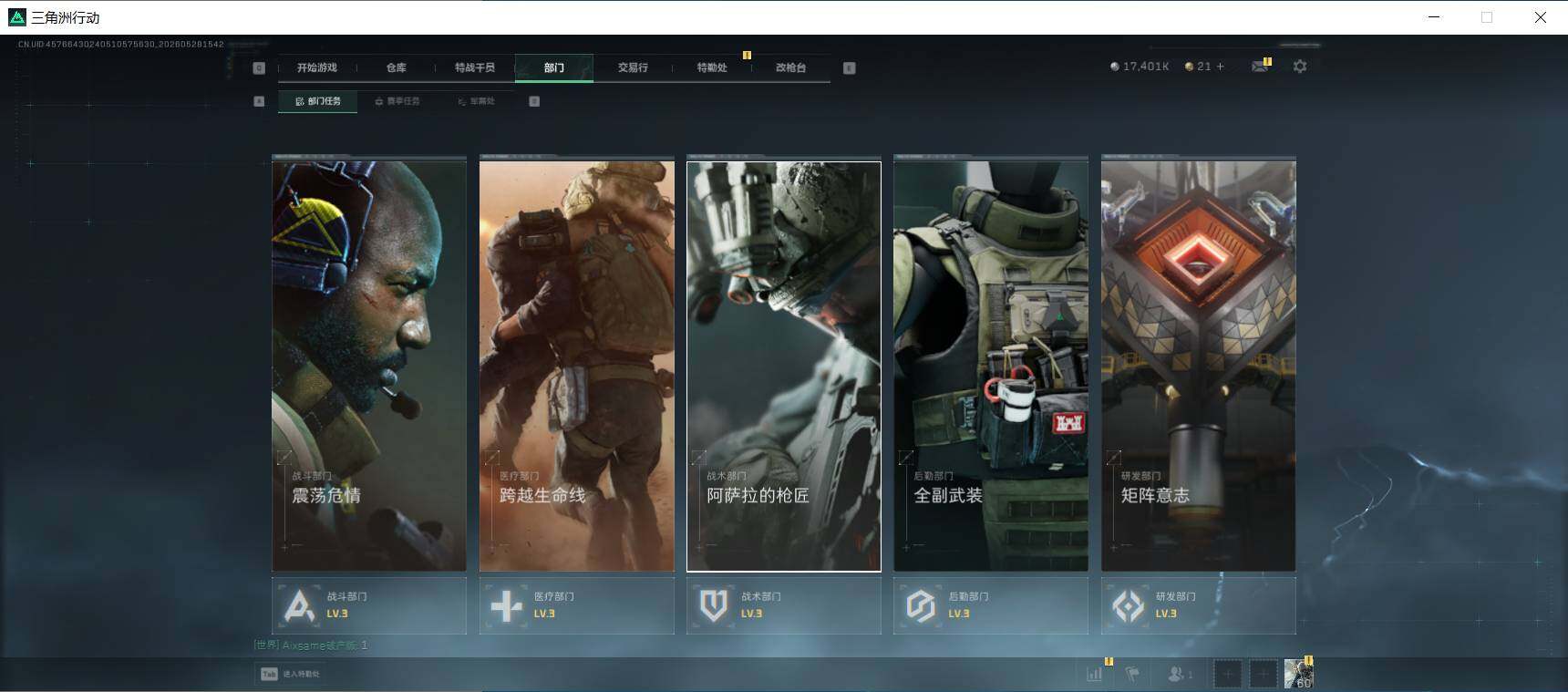The image size is (1568, 692).
Task: Click the 研发部门 LV.3 label
Action: point(1166,614)
